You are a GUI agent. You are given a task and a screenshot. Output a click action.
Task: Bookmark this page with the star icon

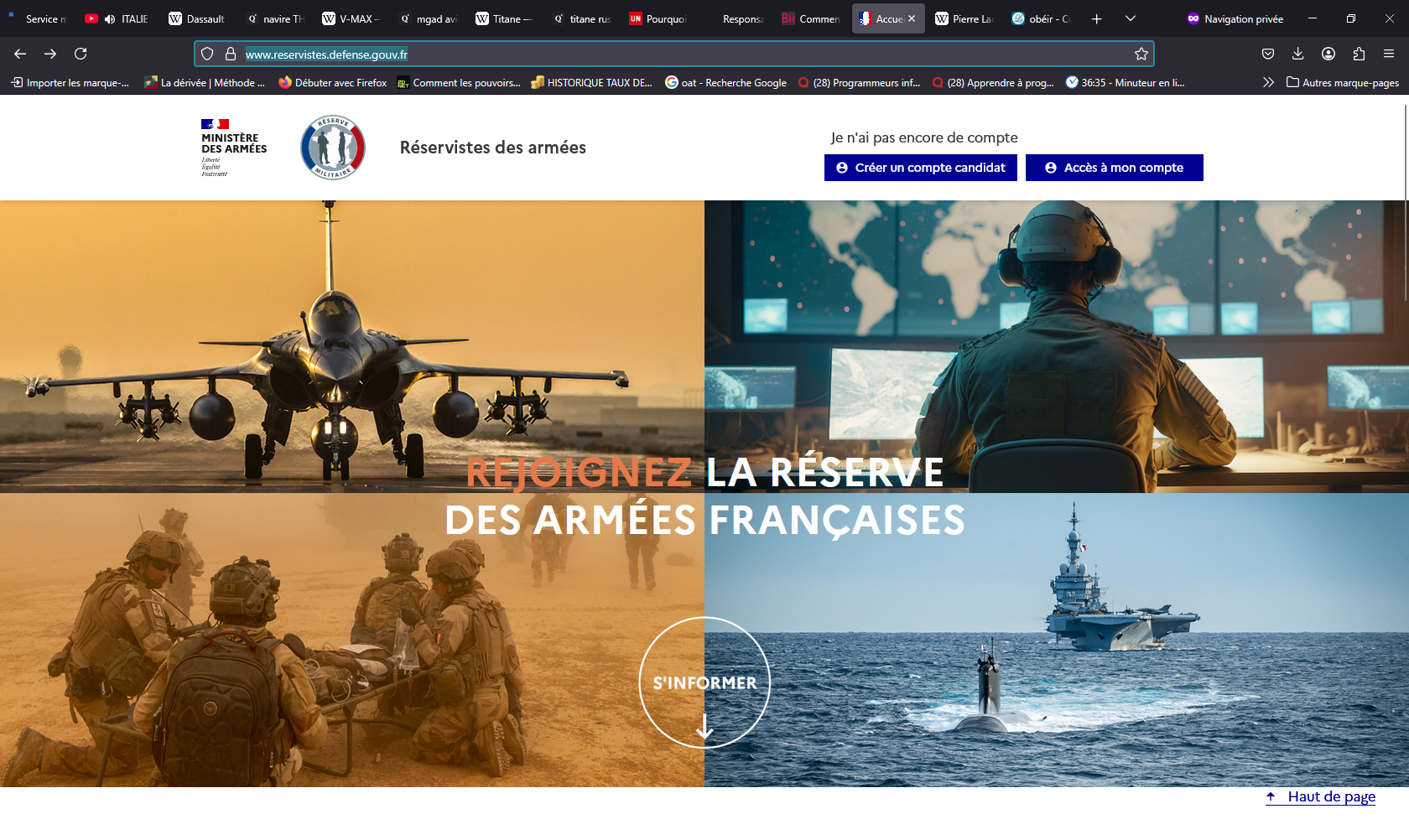tap(1141, 54)
